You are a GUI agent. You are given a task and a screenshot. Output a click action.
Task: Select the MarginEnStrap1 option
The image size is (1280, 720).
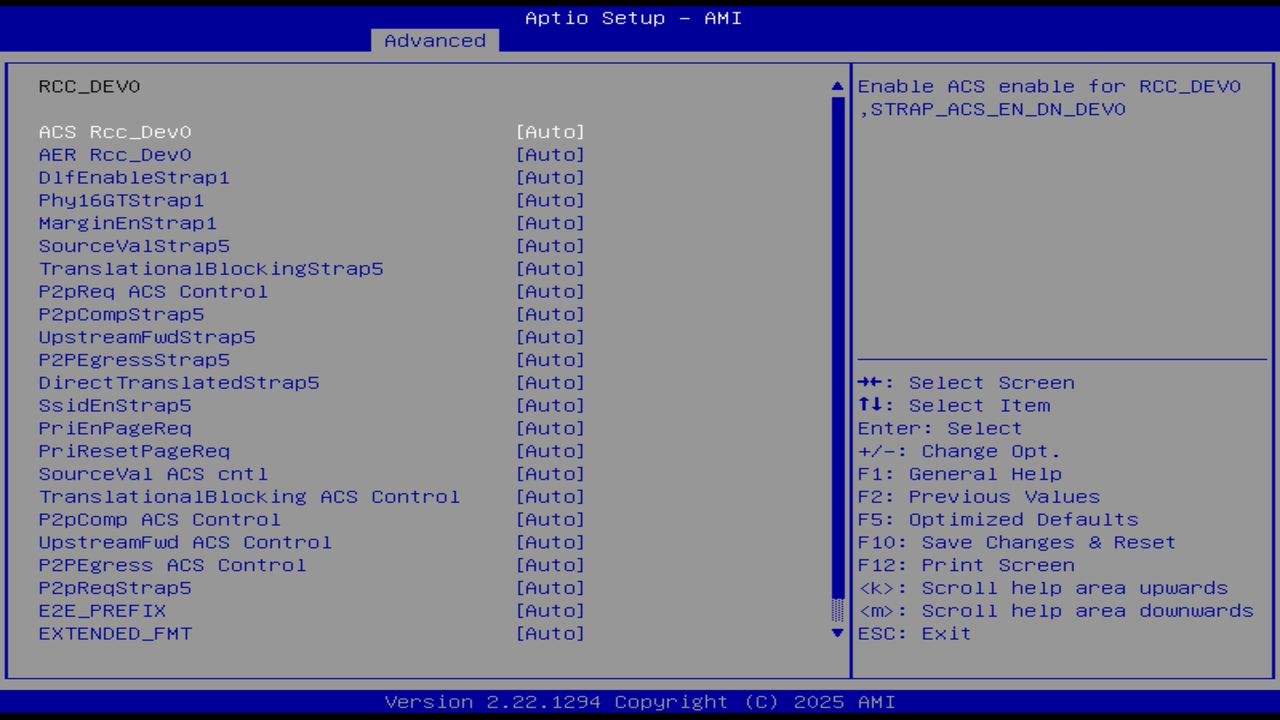pos(127,223)
